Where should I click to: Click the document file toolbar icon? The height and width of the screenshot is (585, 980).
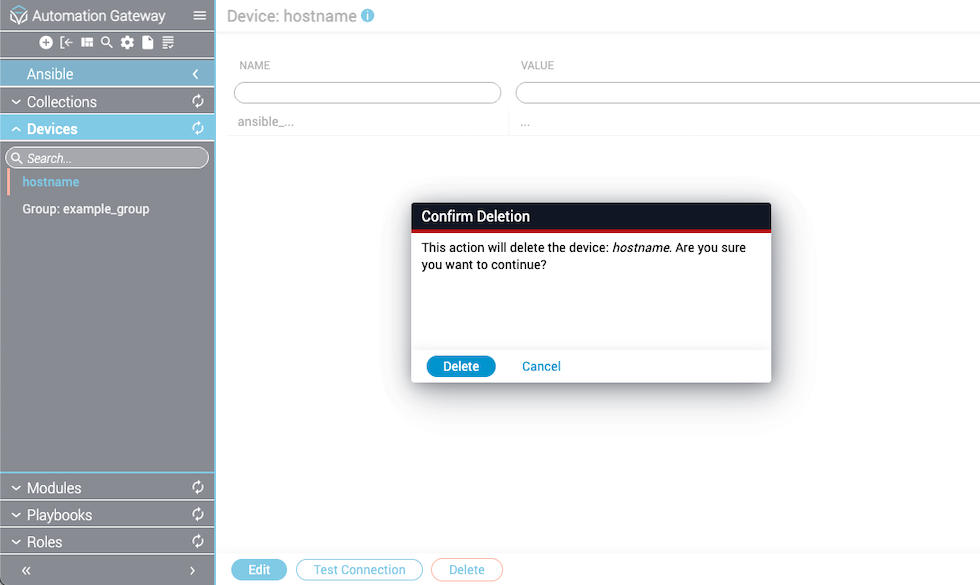148,42
